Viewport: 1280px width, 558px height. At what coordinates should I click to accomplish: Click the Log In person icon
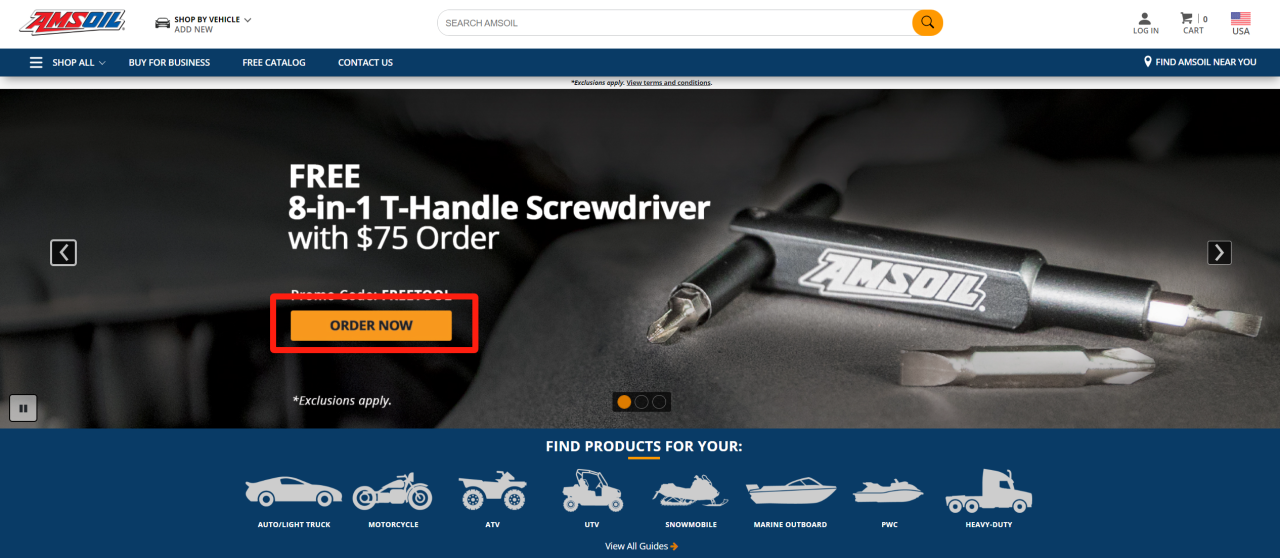[x=1145, y=18]
